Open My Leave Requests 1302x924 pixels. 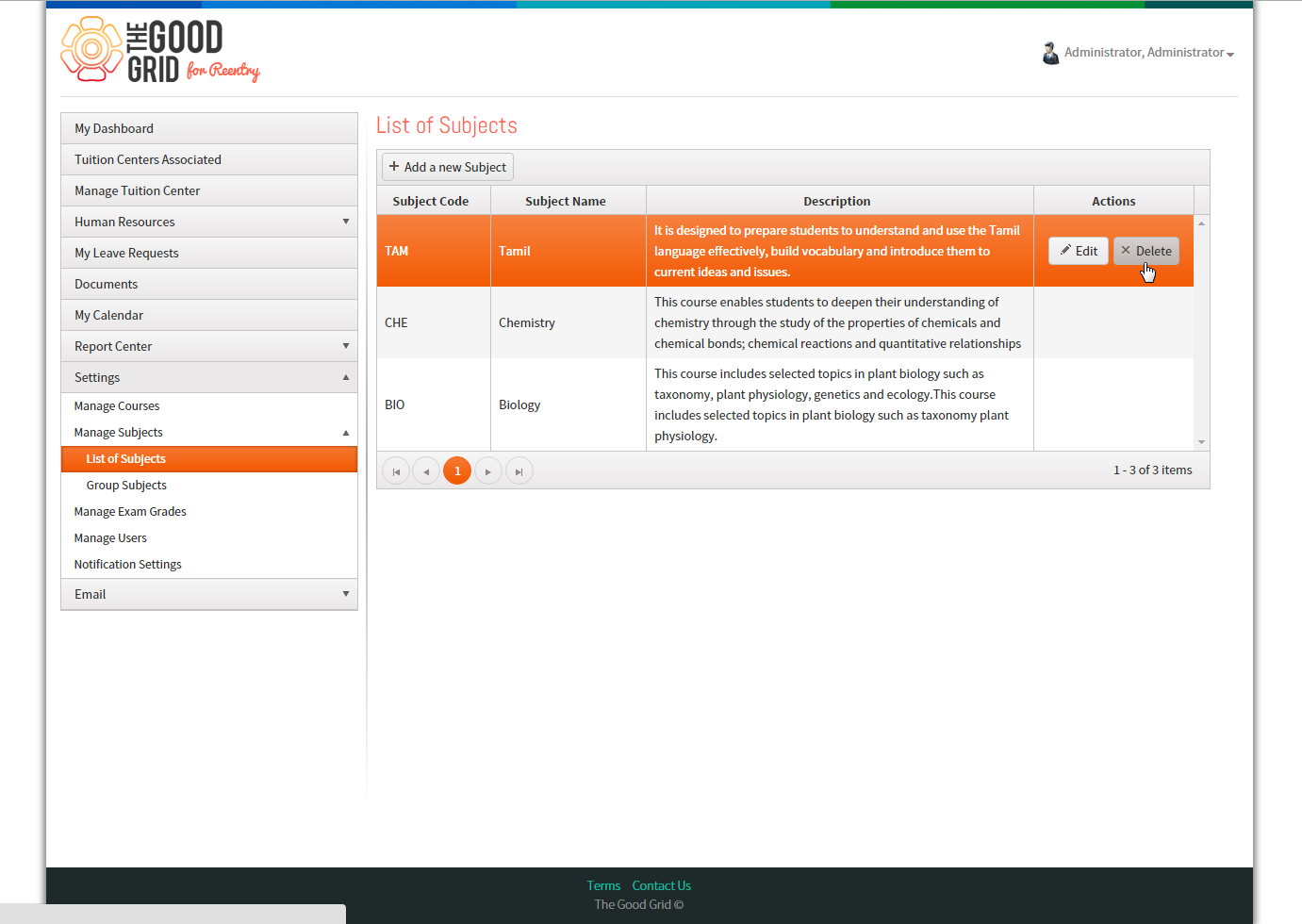coord(209,253)
